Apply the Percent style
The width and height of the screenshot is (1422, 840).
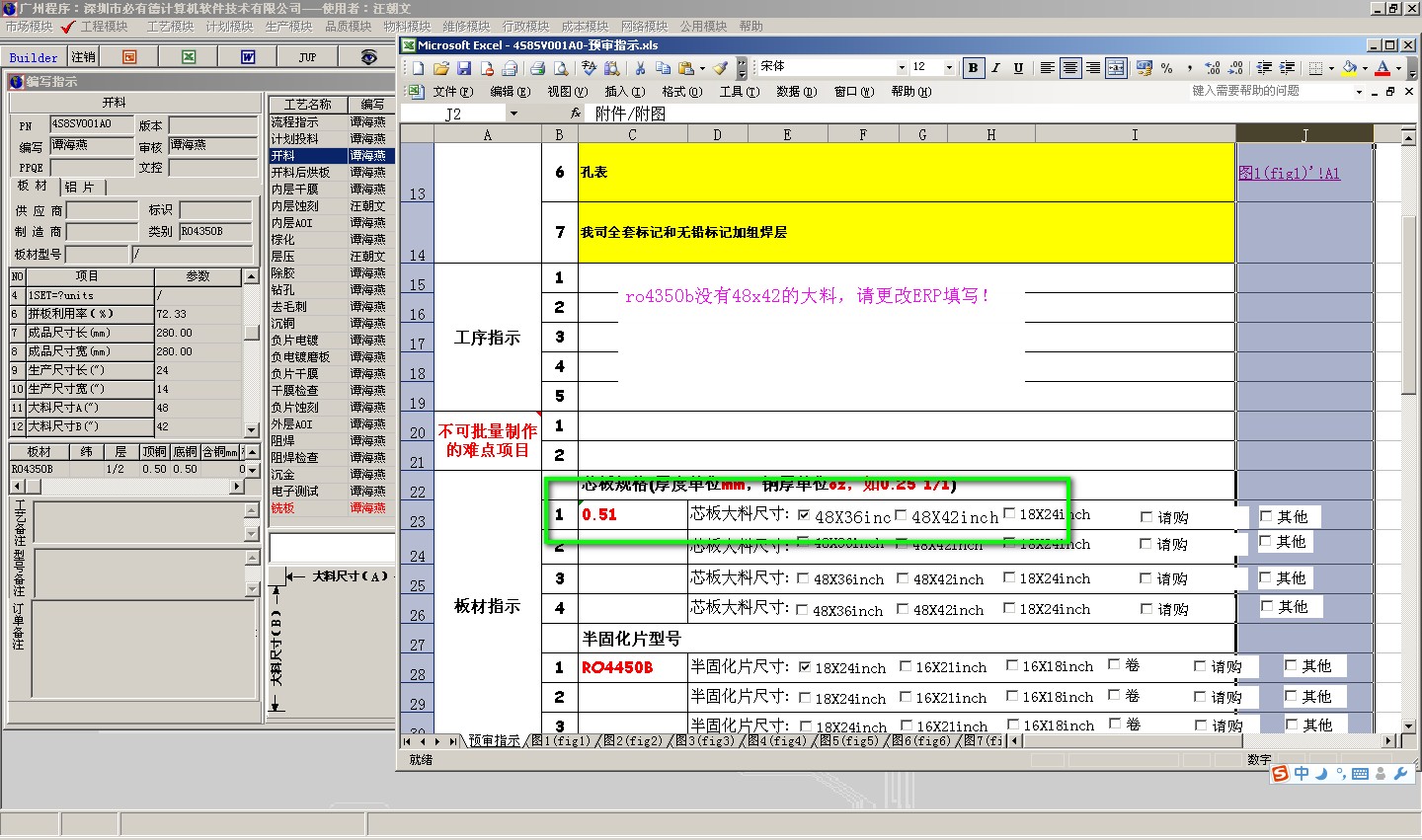point(1166,68)
